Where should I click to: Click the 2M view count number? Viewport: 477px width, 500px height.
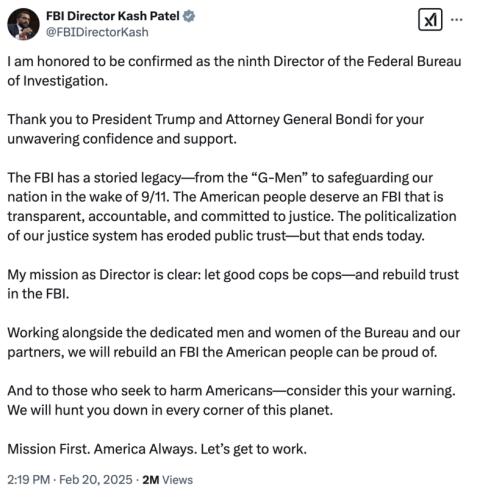151,480
